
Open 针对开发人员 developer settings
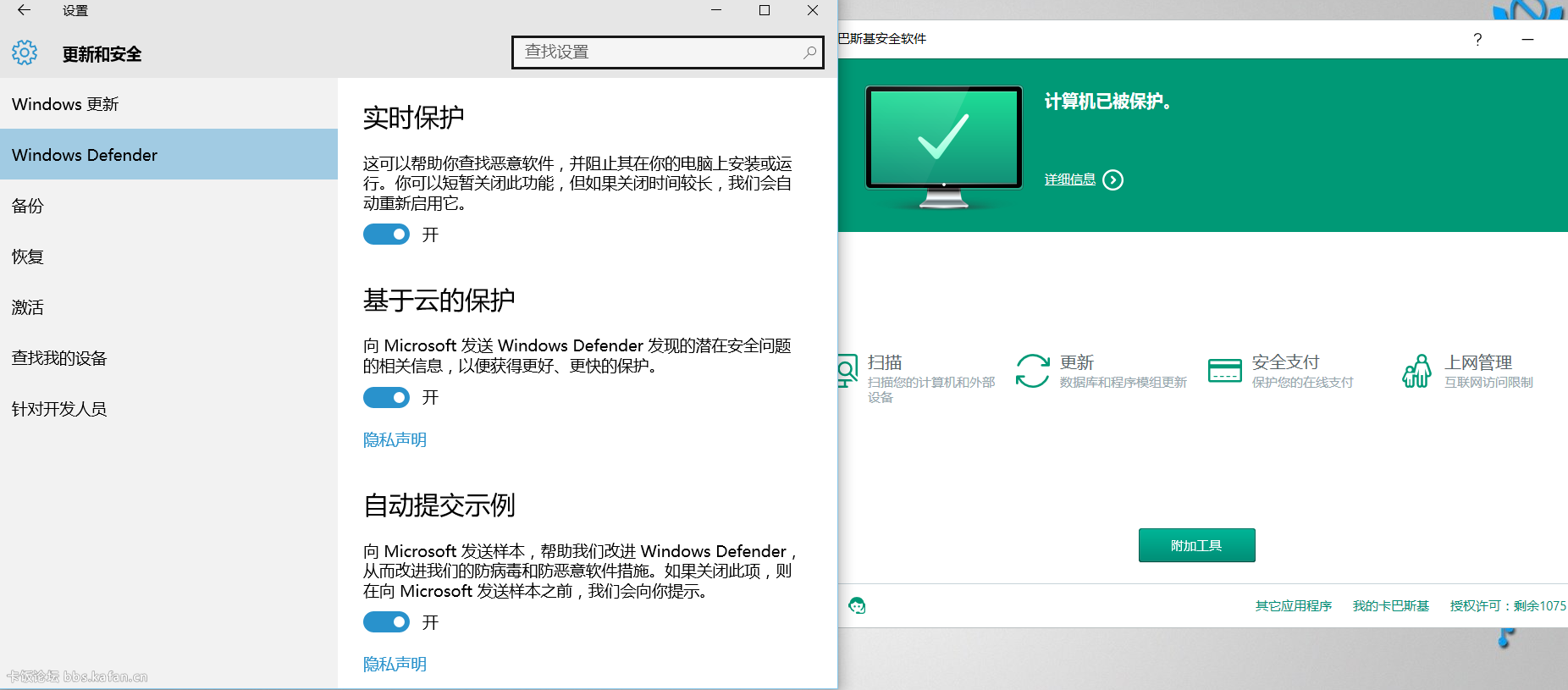tap(169, 409)
